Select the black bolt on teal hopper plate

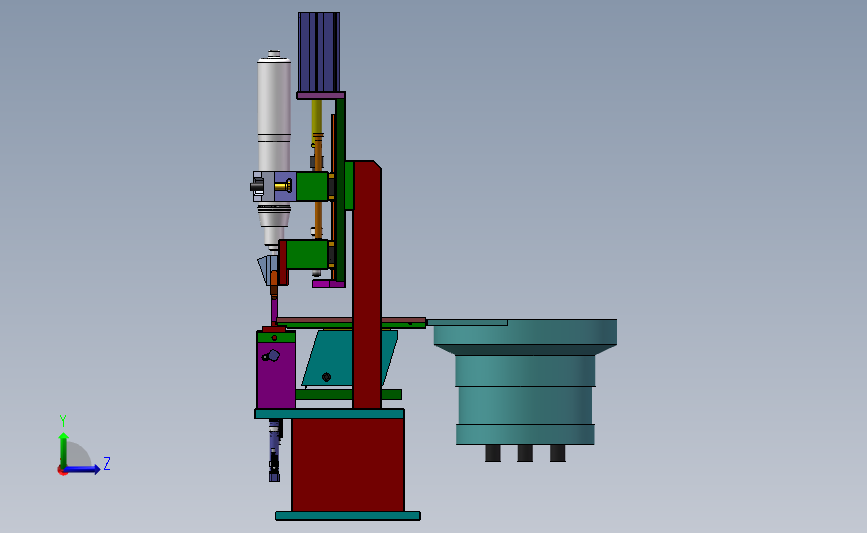click(326, 377)
